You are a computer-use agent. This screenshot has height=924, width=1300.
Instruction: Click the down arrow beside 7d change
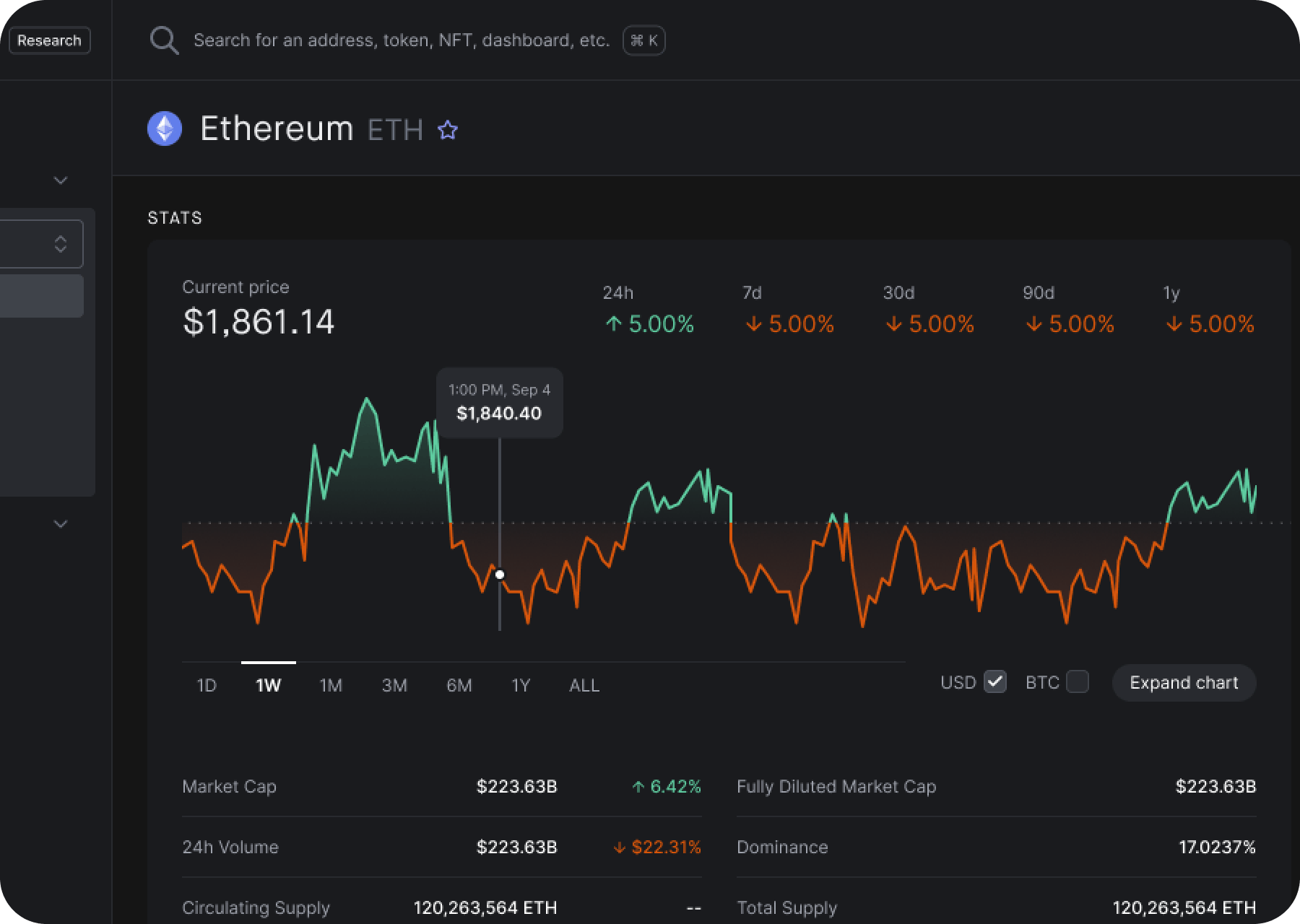click(x=753, y=326)
